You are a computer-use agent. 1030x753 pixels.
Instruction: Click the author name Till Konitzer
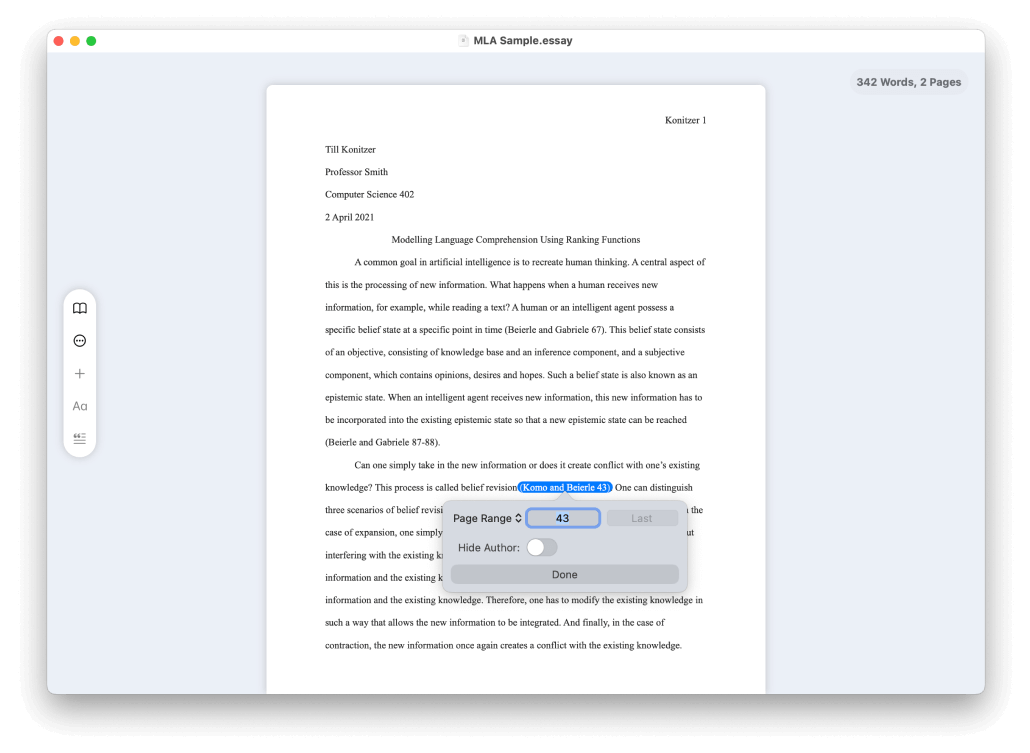350,150
